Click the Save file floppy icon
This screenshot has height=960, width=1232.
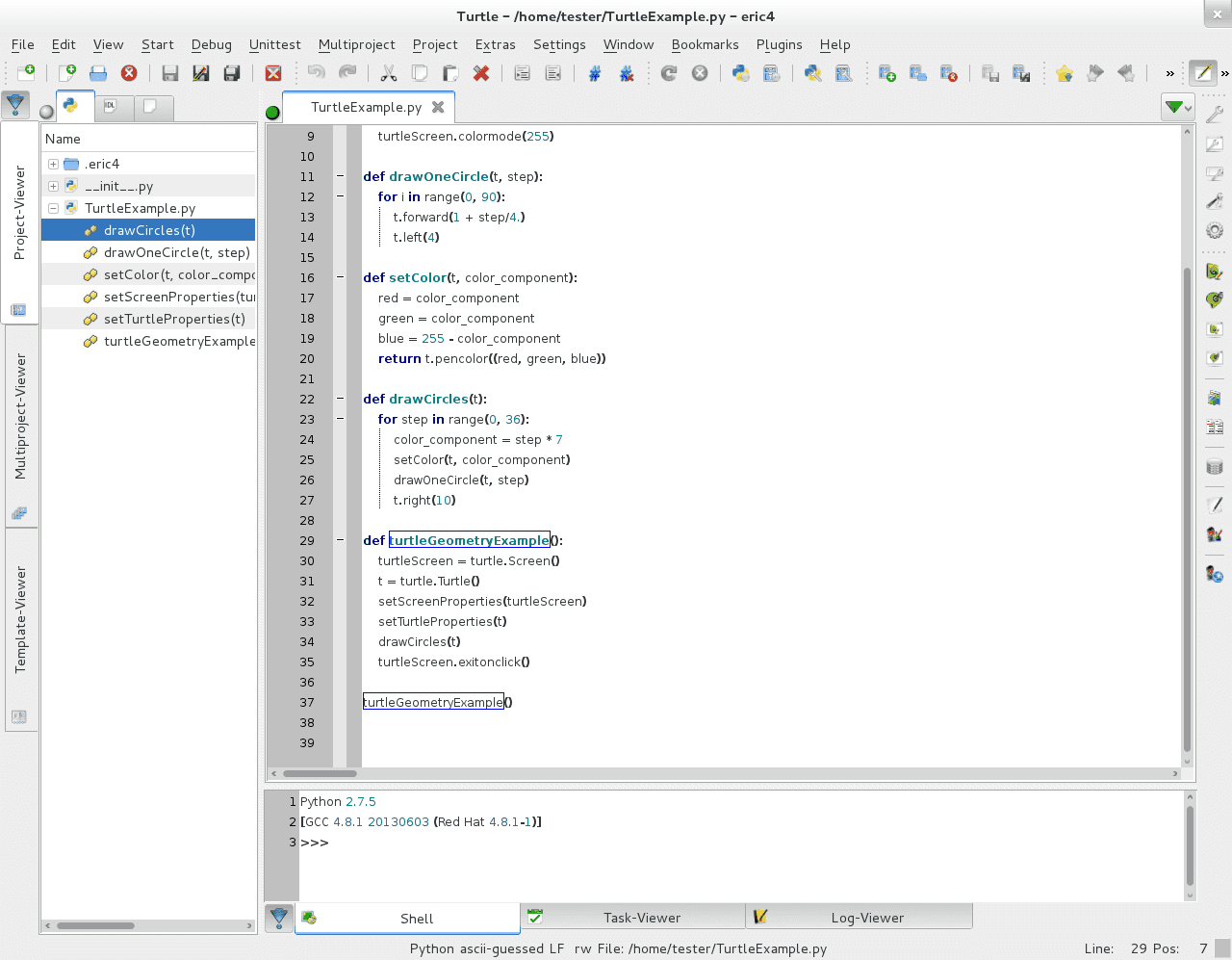click(170, 73)
